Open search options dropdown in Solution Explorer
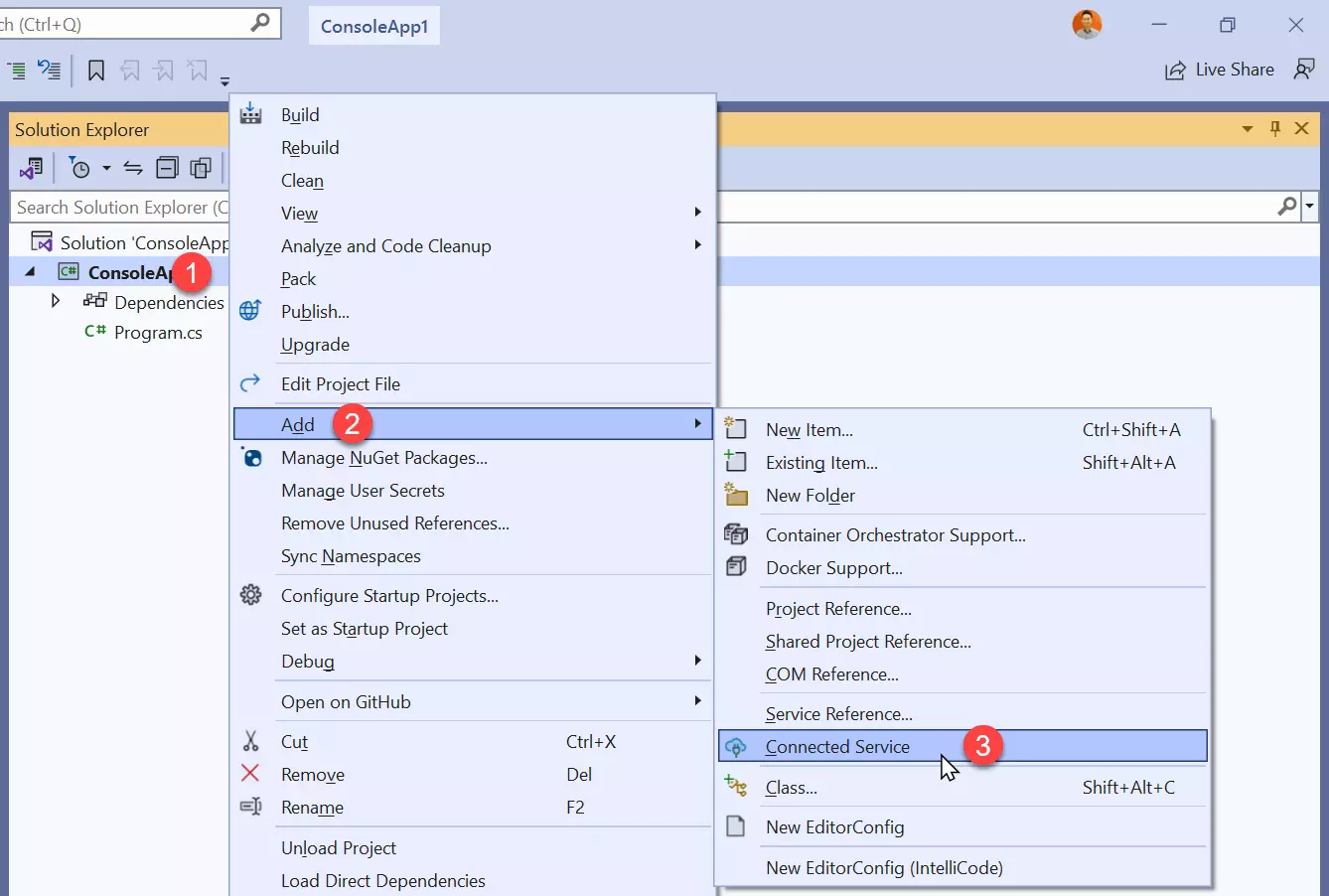 [1310, 207]
